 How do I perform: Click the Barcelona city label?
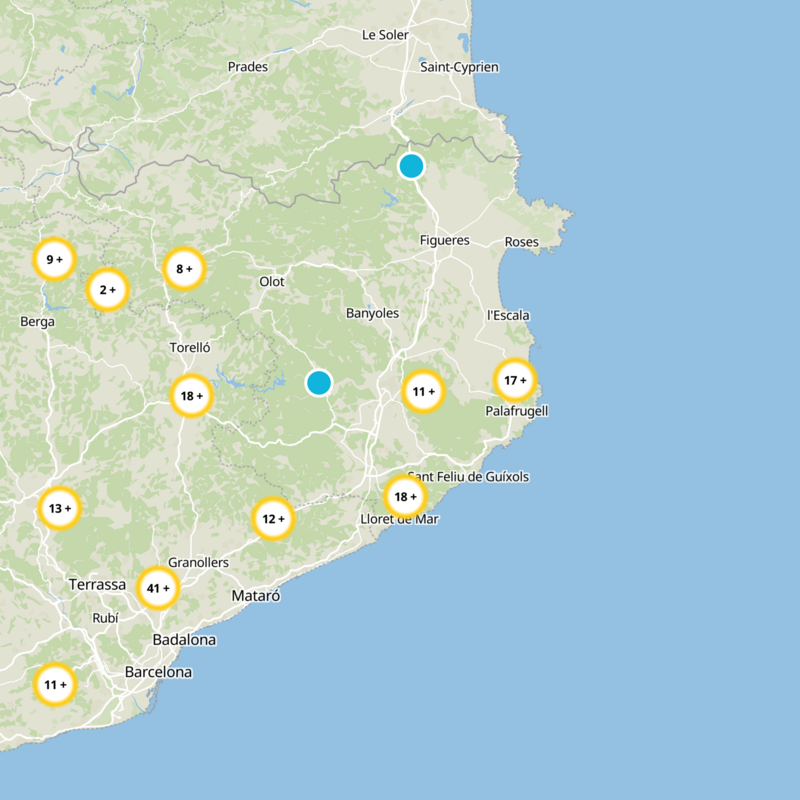coord(159,672)
